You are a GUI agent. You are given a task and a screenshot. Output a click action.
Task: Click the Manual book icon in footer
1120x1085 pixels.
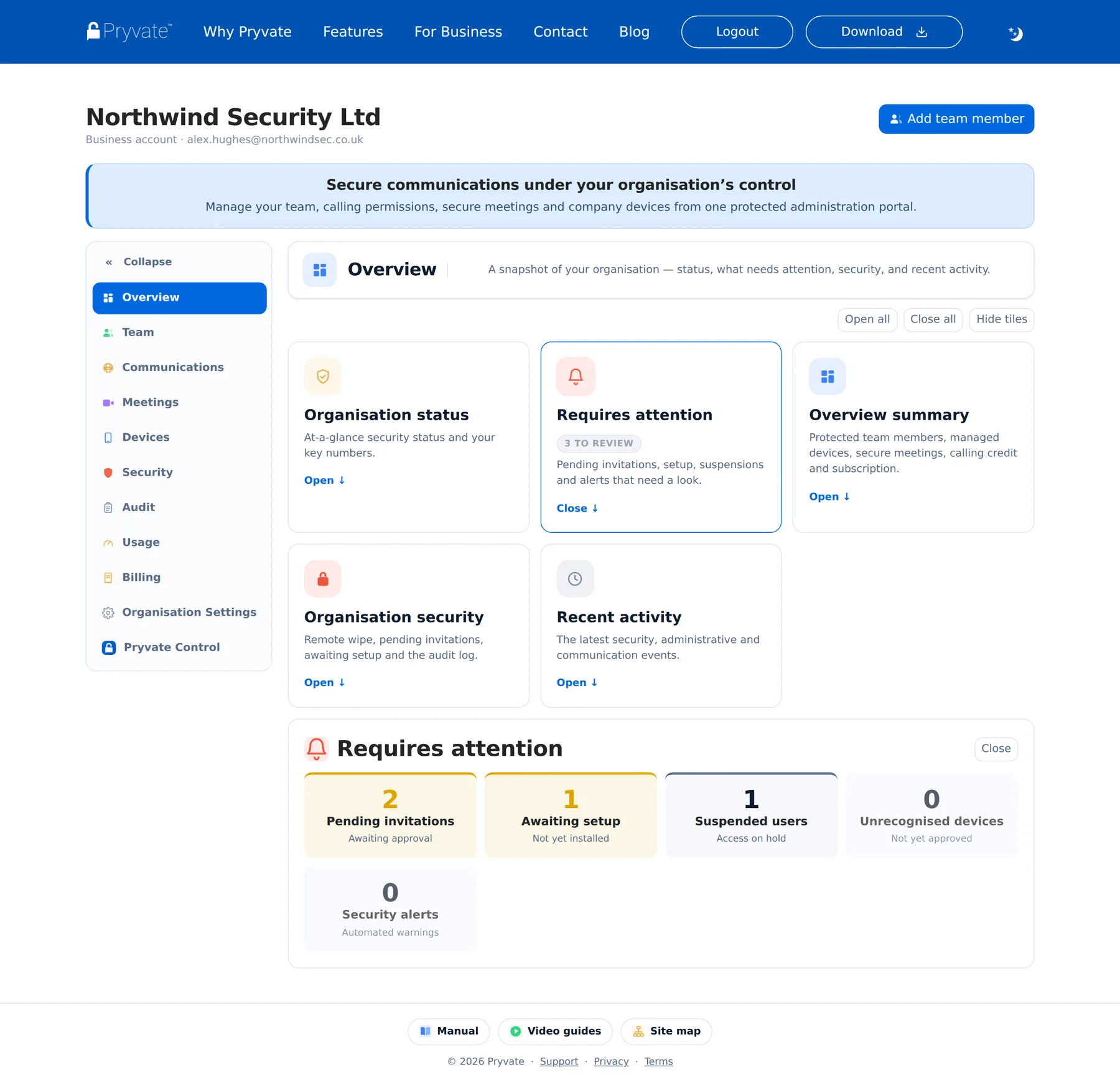point(426,1031)
